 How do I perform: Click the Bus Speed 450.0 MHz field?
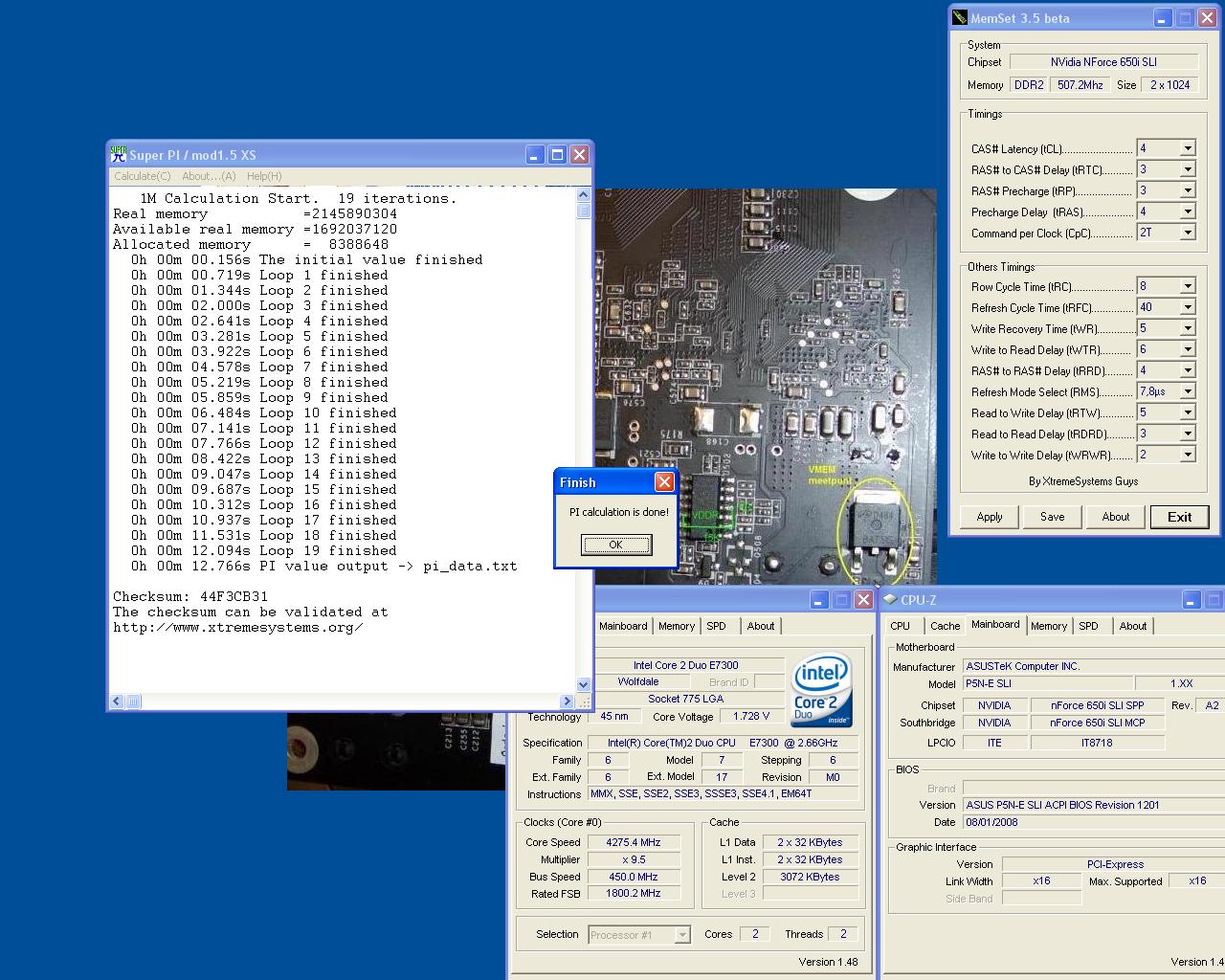coord(634,877)
